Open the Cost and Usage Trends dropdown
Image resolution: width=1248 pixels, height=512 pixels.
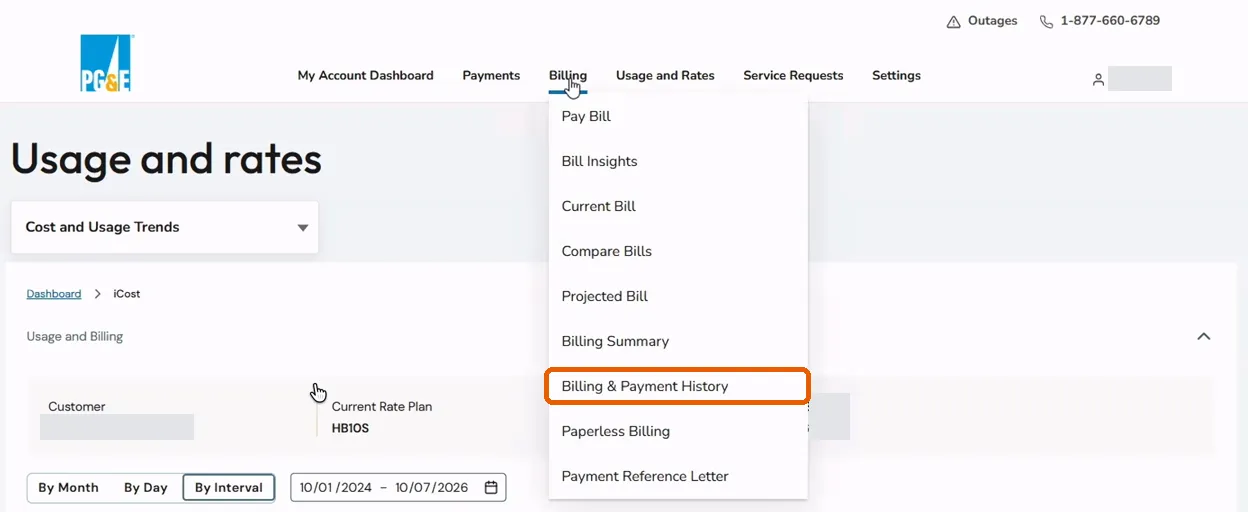[165, 227]
